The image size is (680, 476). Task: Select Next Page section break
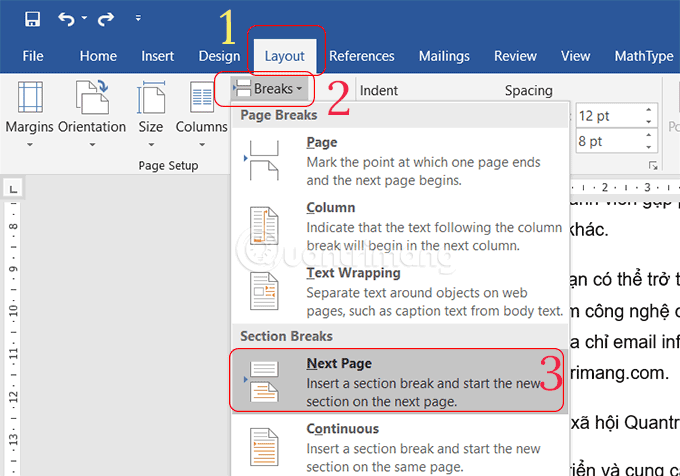[x=400, y=380]
